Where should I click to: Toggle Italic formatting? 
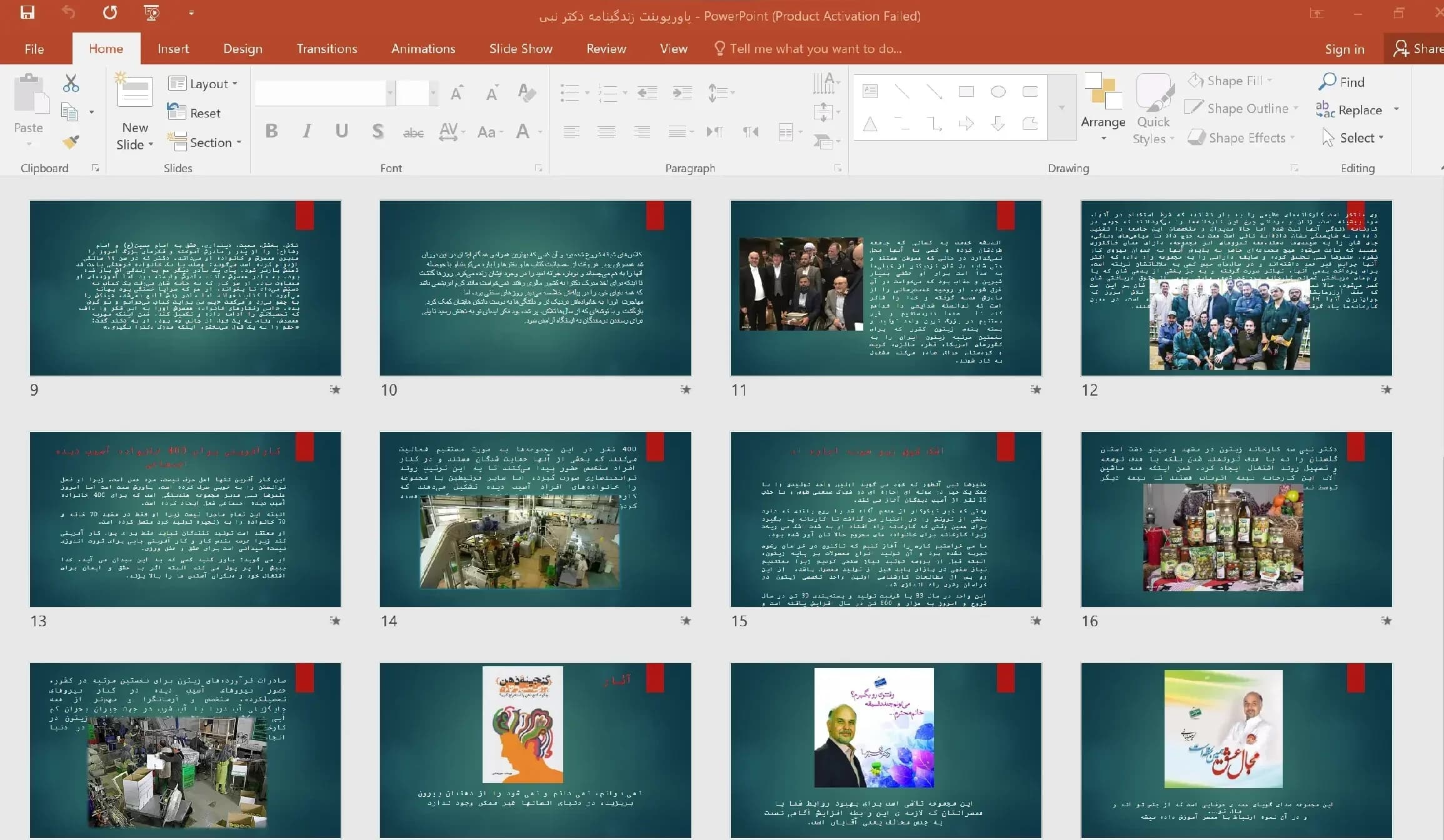(x=306, y=131)
